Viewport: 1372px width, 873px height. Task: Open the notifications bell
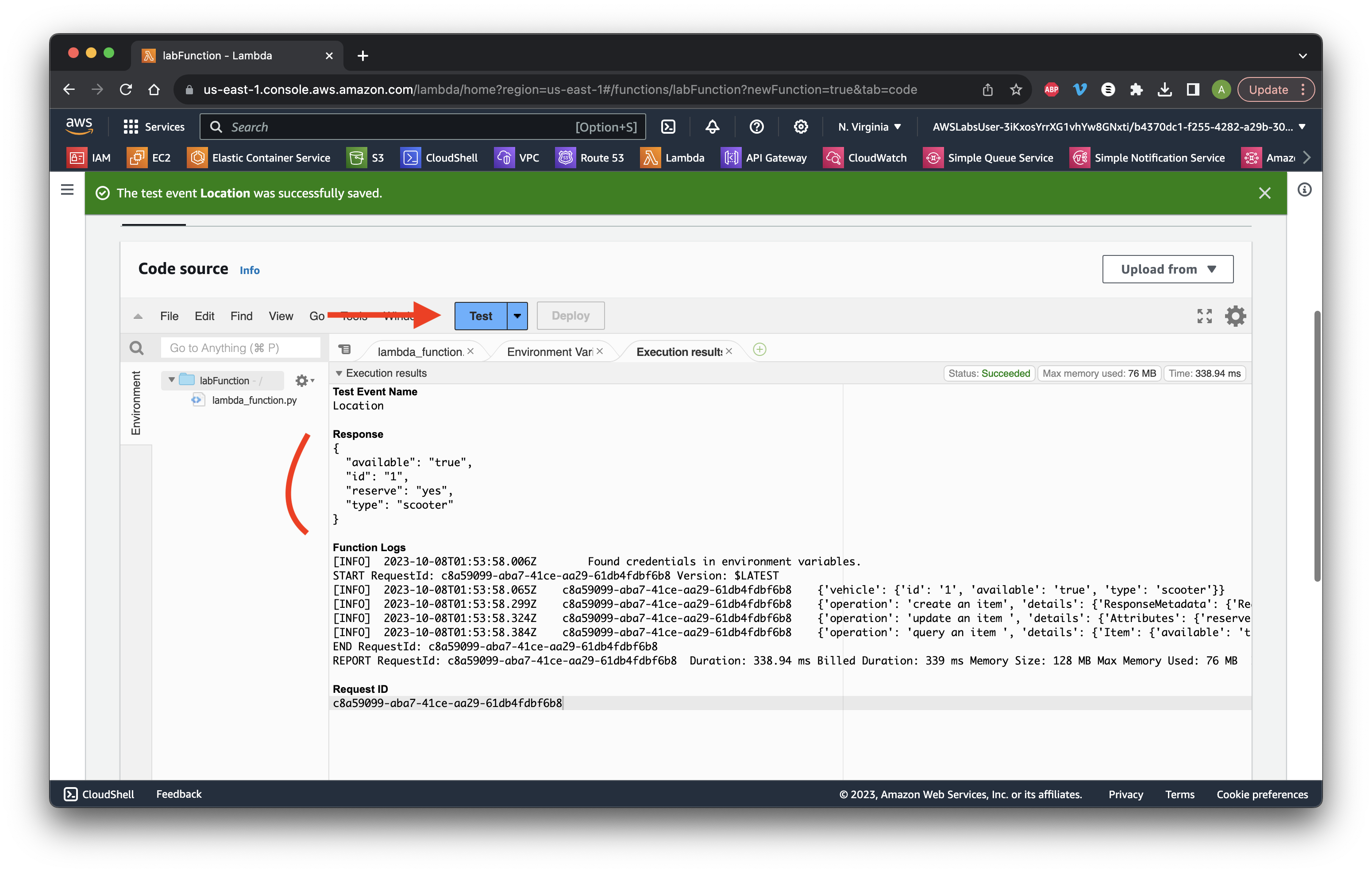(x=712, y=127)
